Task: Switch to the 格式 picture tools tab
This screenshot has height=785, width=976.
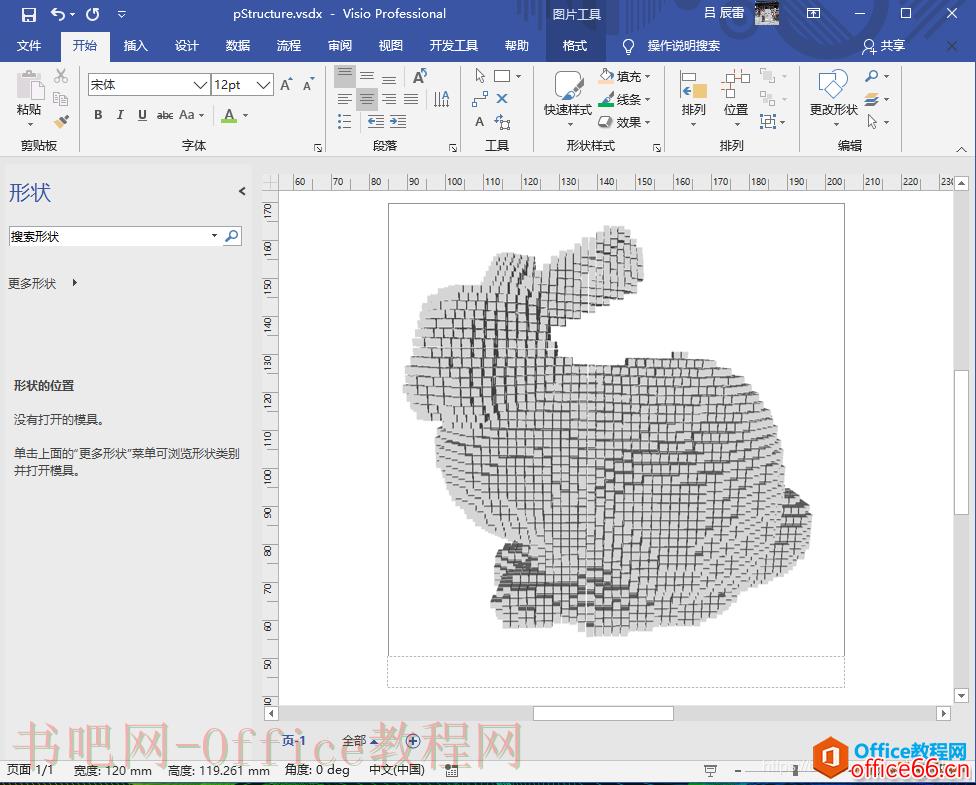Action: [x=574, y=45]
